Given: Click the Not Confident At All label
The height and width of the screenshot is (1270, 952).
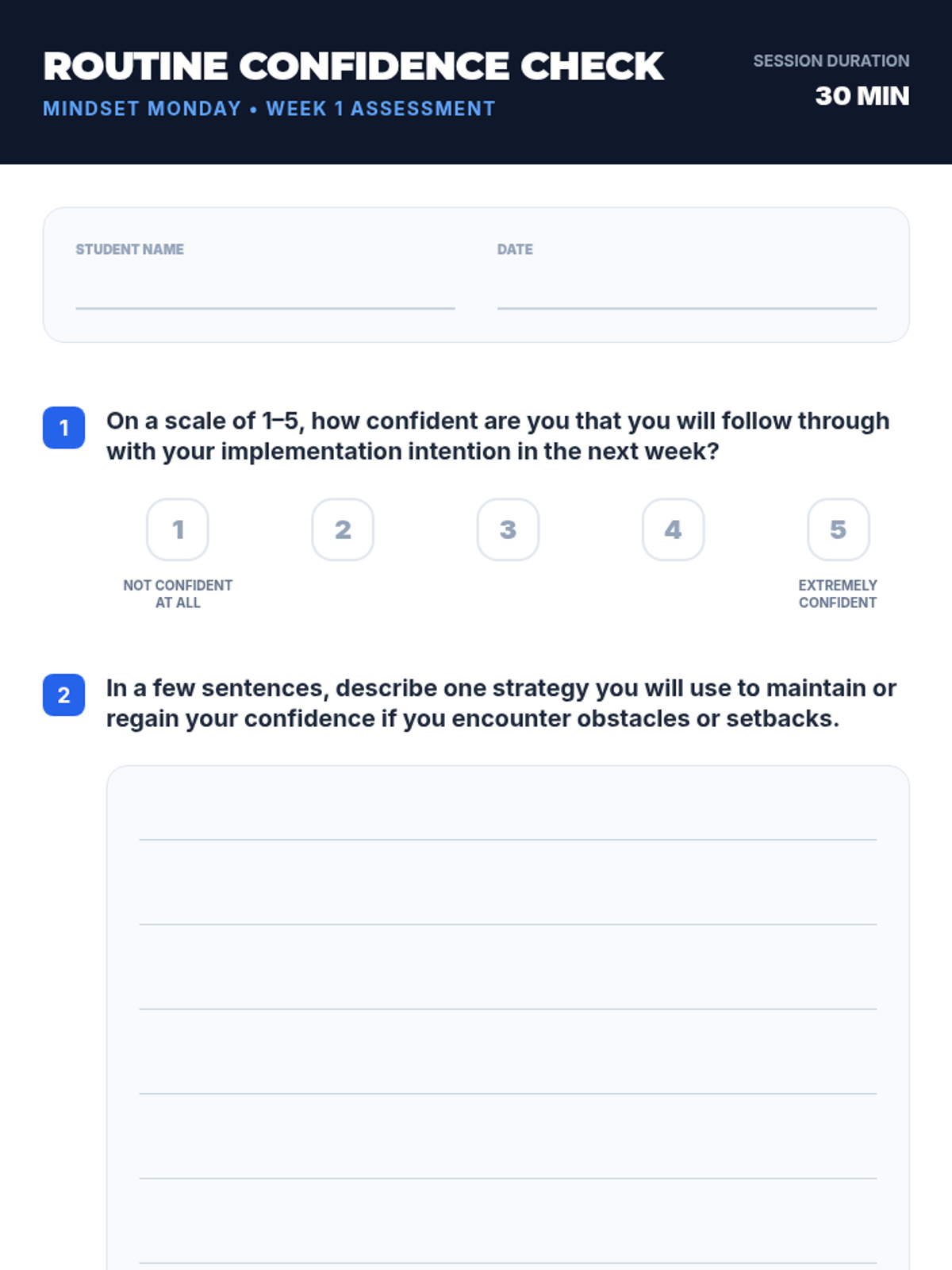Looking at the screenshot, I should tap(178, 594).
